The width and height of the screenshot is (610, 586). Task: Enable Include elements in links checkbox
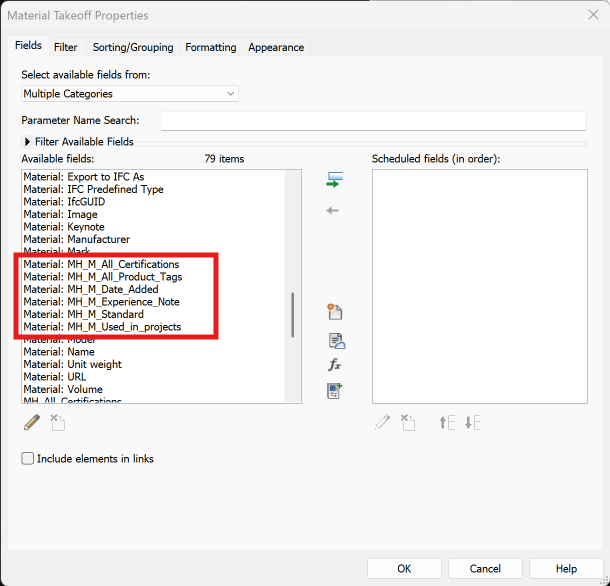(x=28, y=458)
